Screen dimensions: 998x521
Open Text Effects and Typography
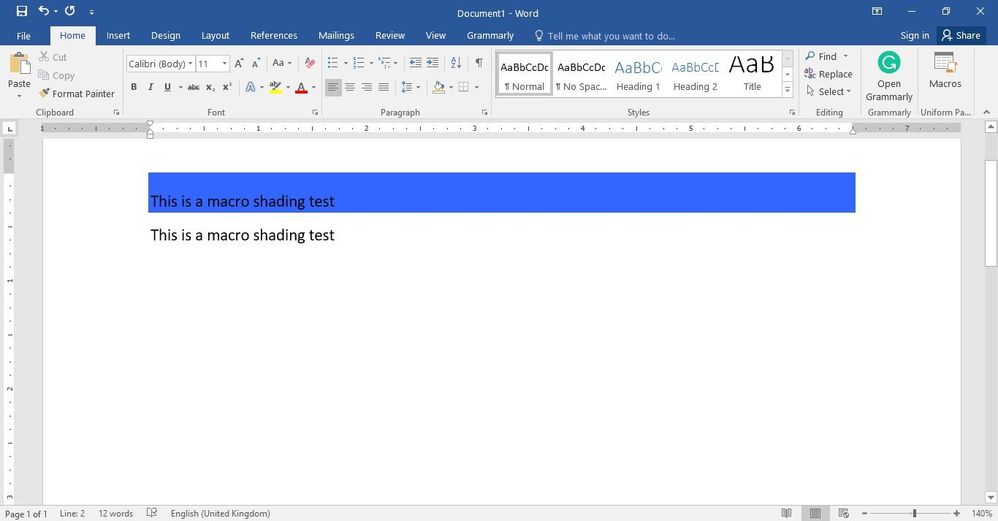point(251,87)
